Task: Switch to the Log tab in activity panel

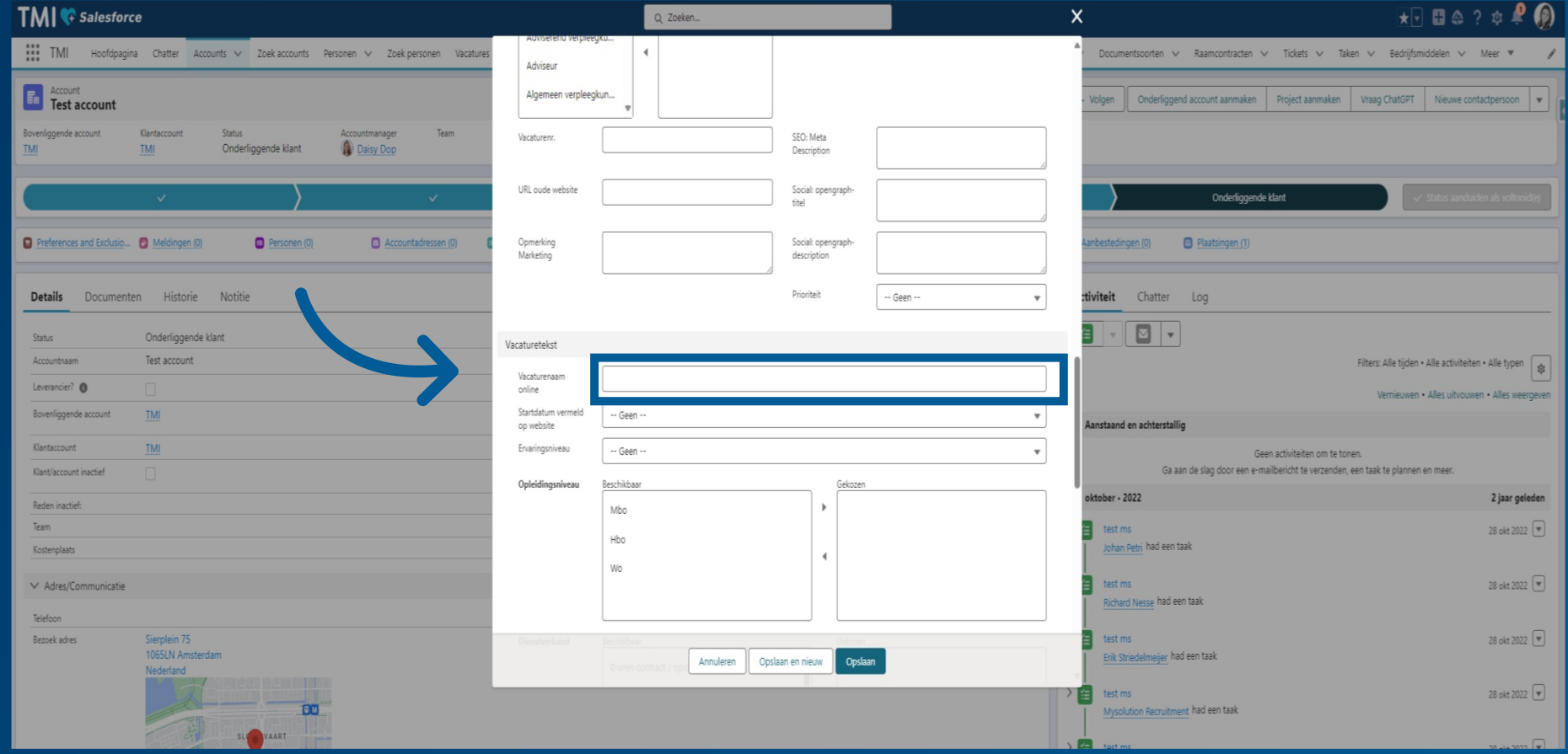Action: 1200,297
